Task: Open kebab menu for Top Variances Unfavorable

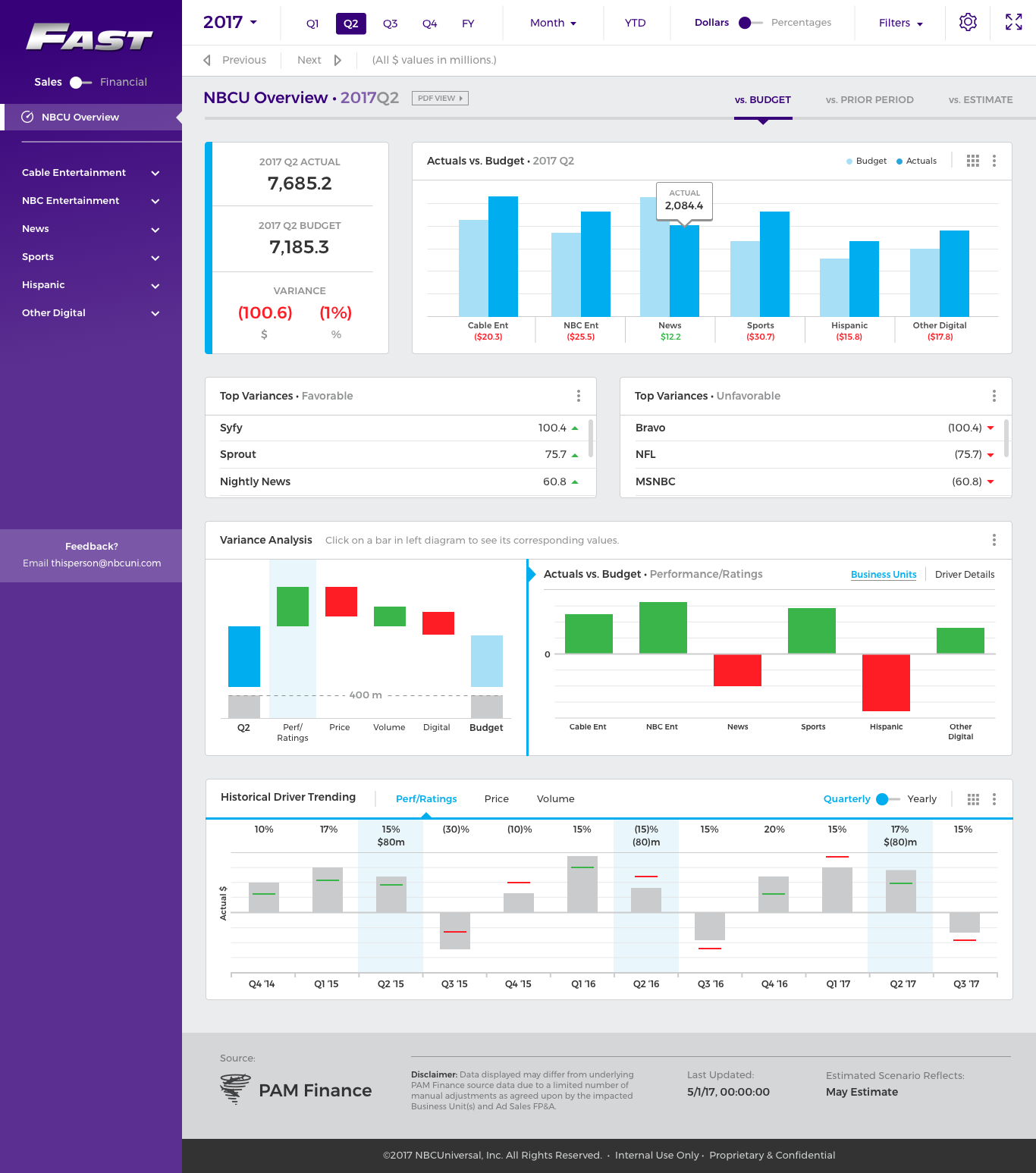Action: [994, 396]
